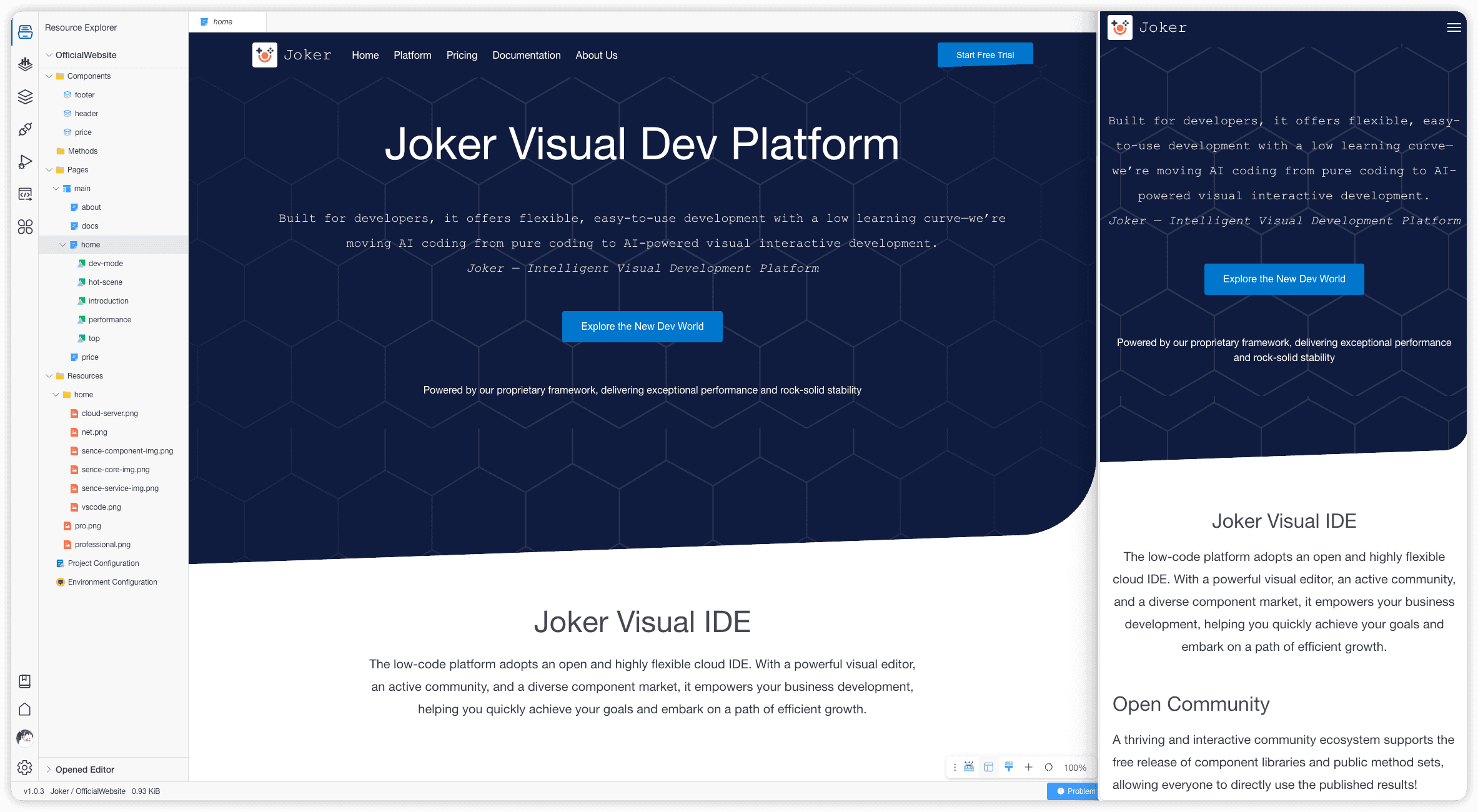Viewport: 1478px width, 812px height.
Task: Click Pricing in the website navigation
Action: [462, 55]
